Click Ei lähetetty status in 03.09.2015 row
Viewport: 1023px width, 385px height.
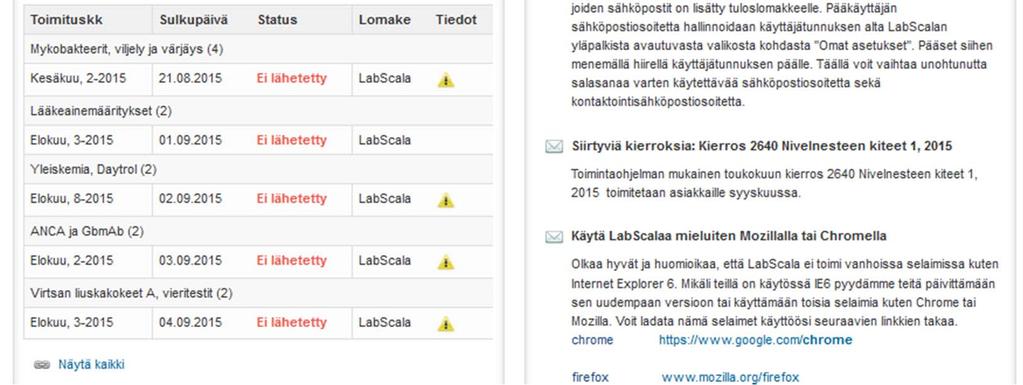coord(292,261)
